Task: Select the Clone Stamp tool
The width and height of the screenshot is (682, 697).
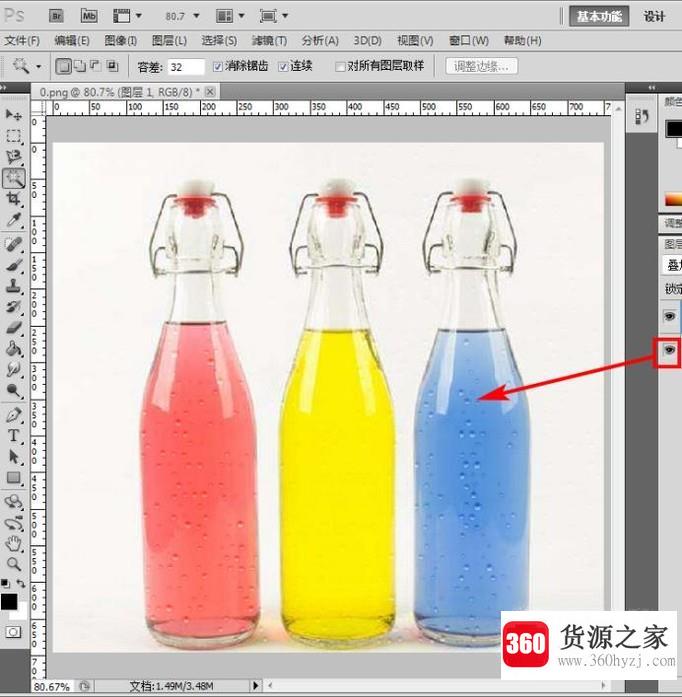Action: [x=14, y=285]
